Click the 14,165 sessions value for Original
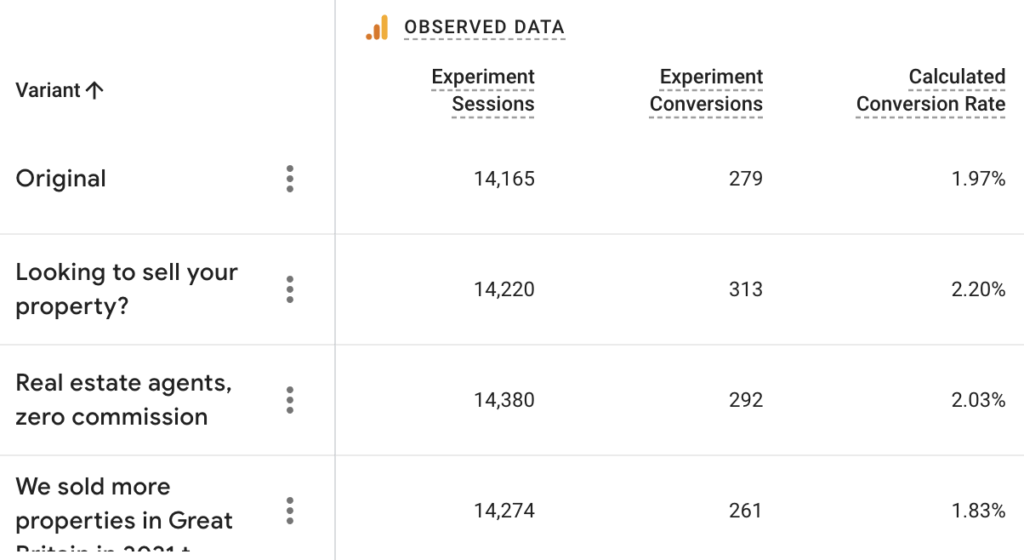1024x560 pixels. 504,179
